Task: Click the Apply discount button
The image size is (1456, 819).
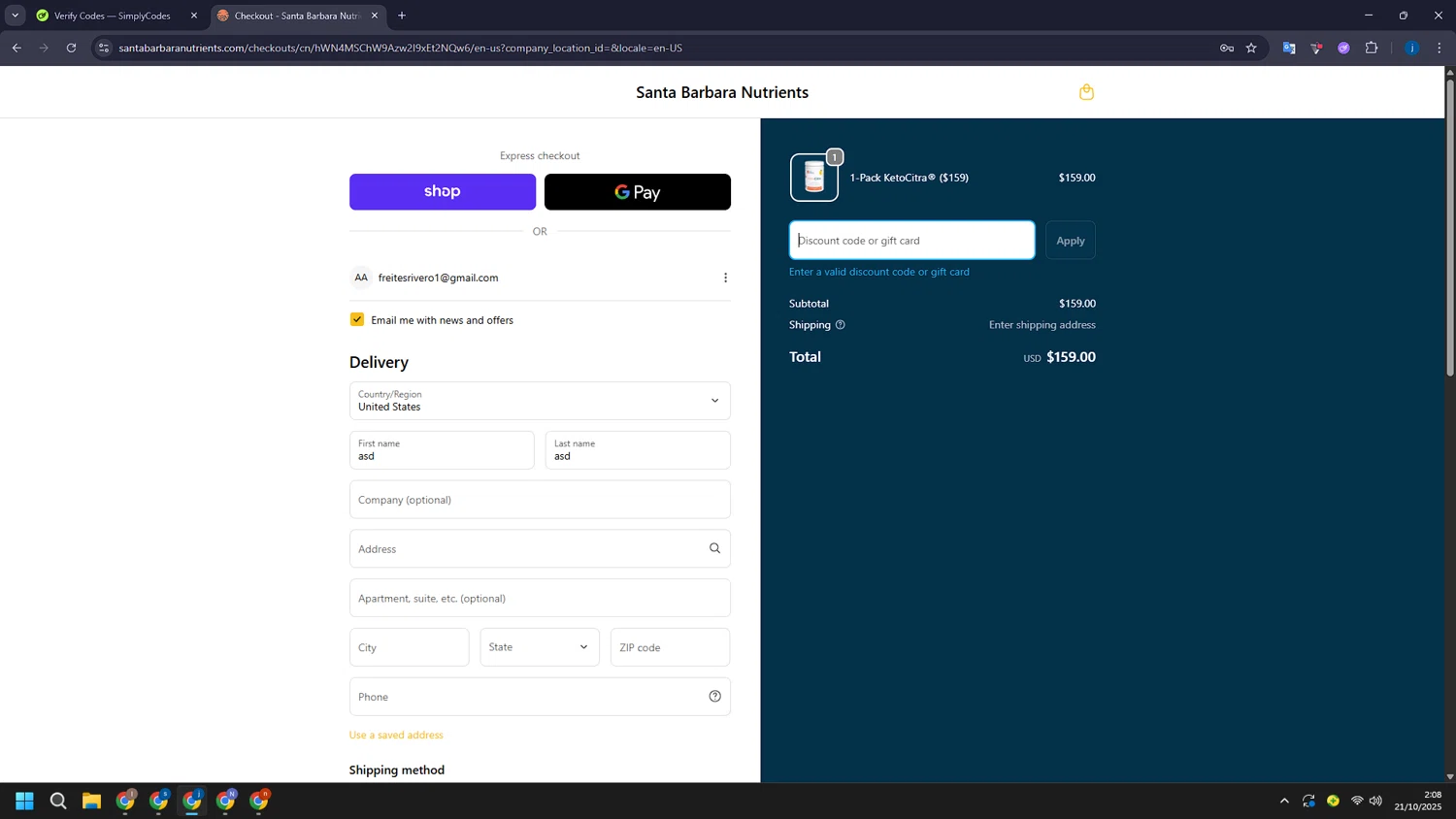Action: 1071,241
